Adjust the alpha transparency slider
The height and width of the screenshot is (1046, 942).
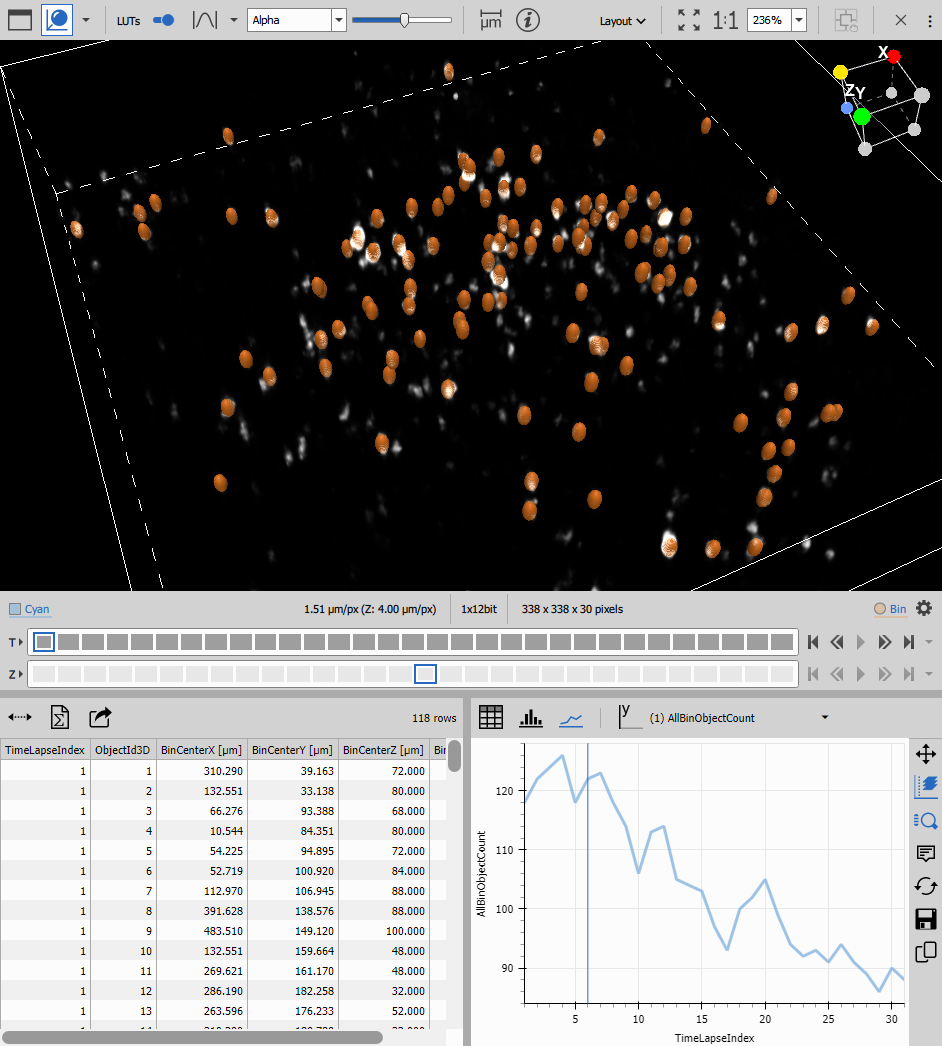coord(405,18)
